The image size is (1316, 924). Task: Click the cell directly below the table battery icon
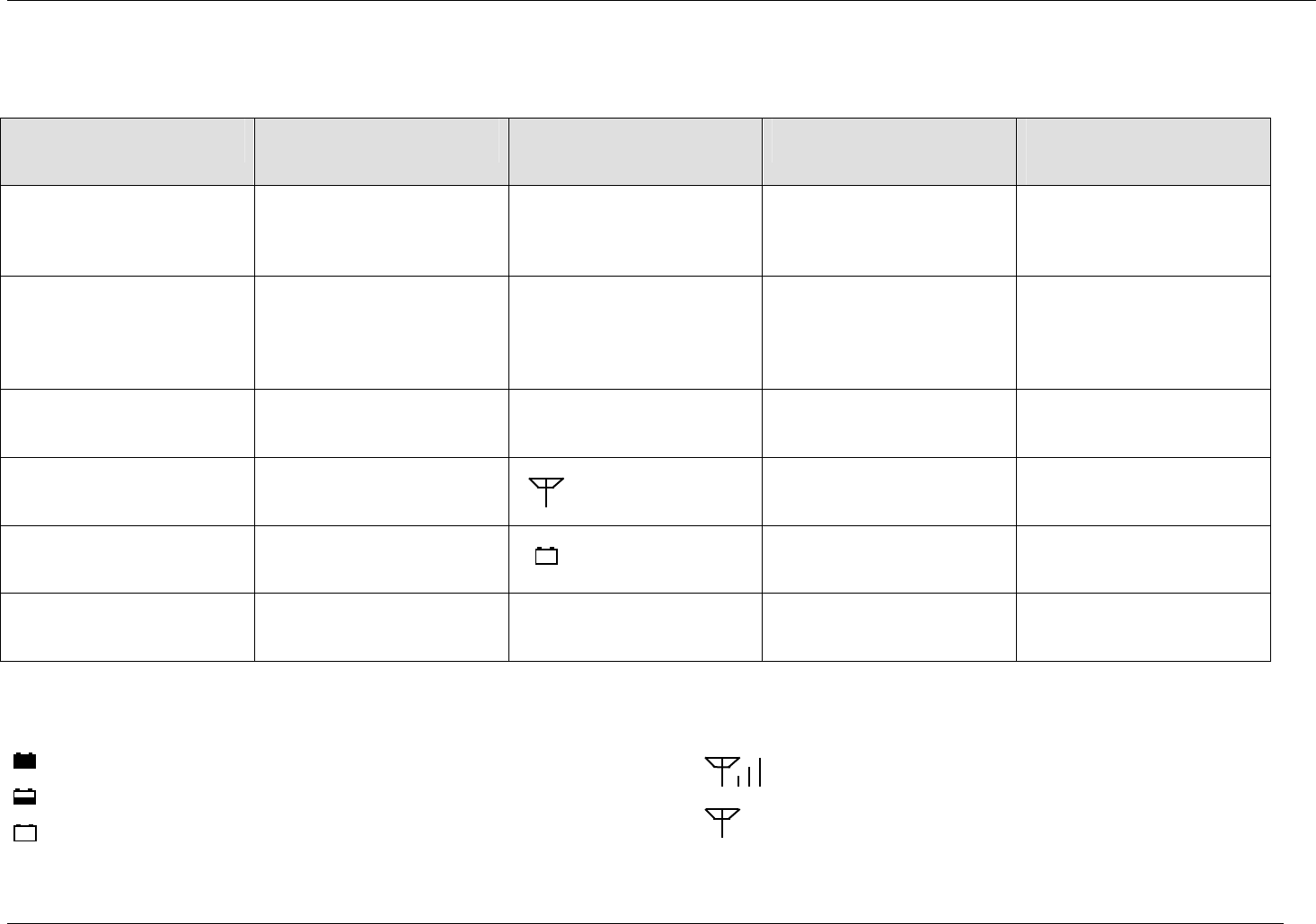(635, 627)
